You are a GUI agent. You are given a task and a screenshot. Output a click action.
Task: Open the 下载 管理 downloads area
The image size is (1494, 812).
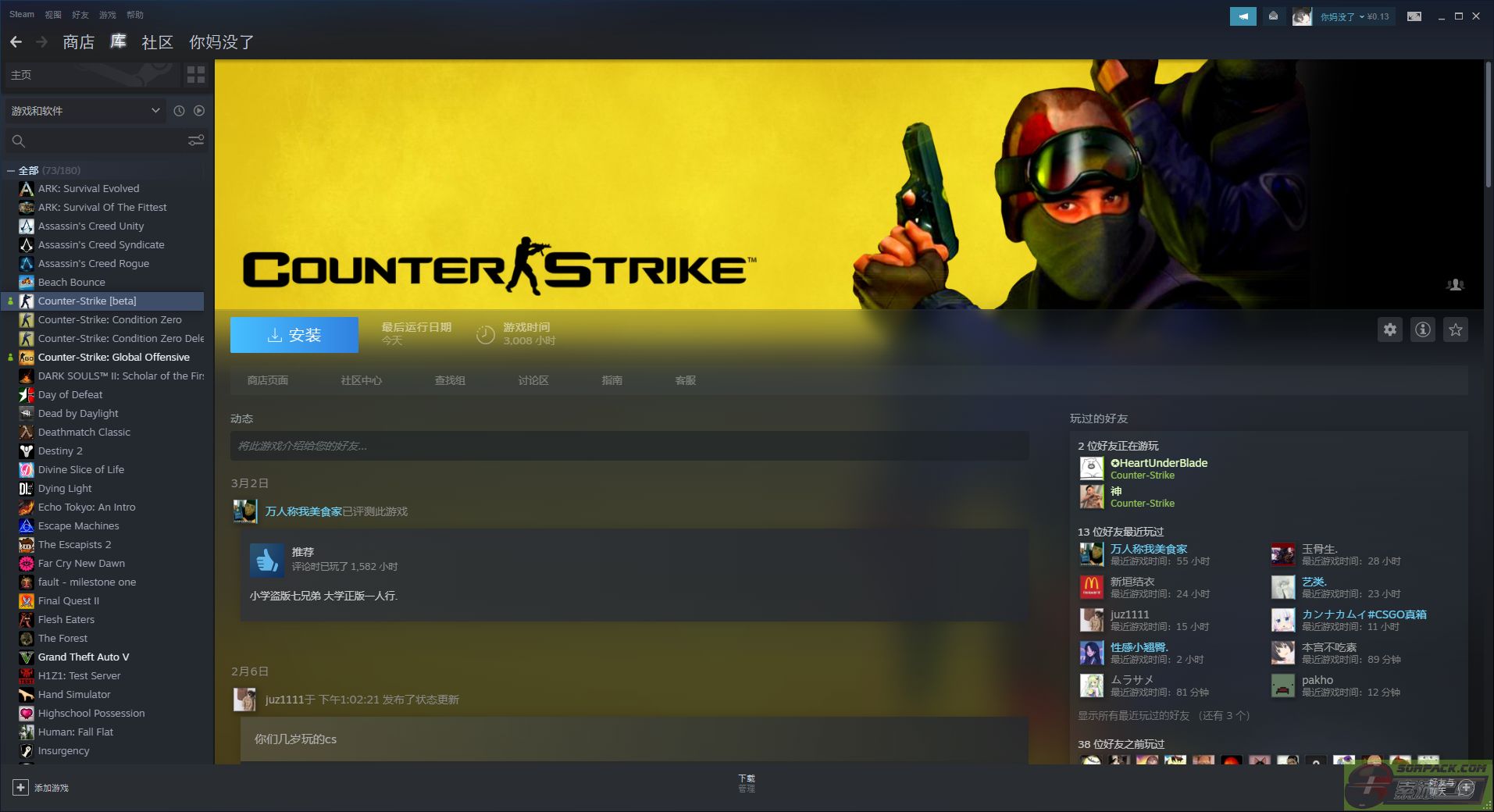click(747, 783)
